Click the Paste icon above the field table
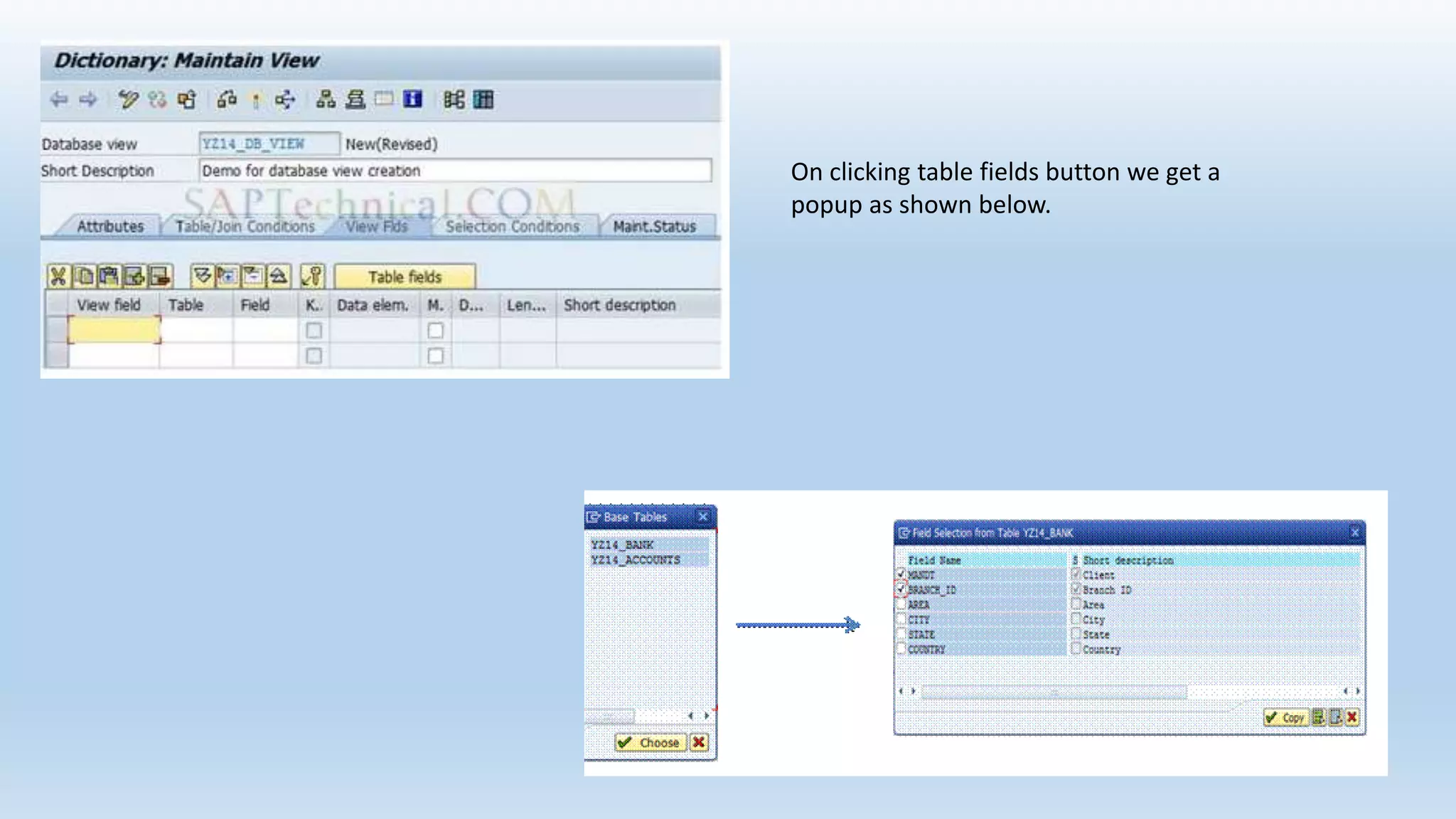The width and height of the screenshot is (1456, 819). pos(109,276)
